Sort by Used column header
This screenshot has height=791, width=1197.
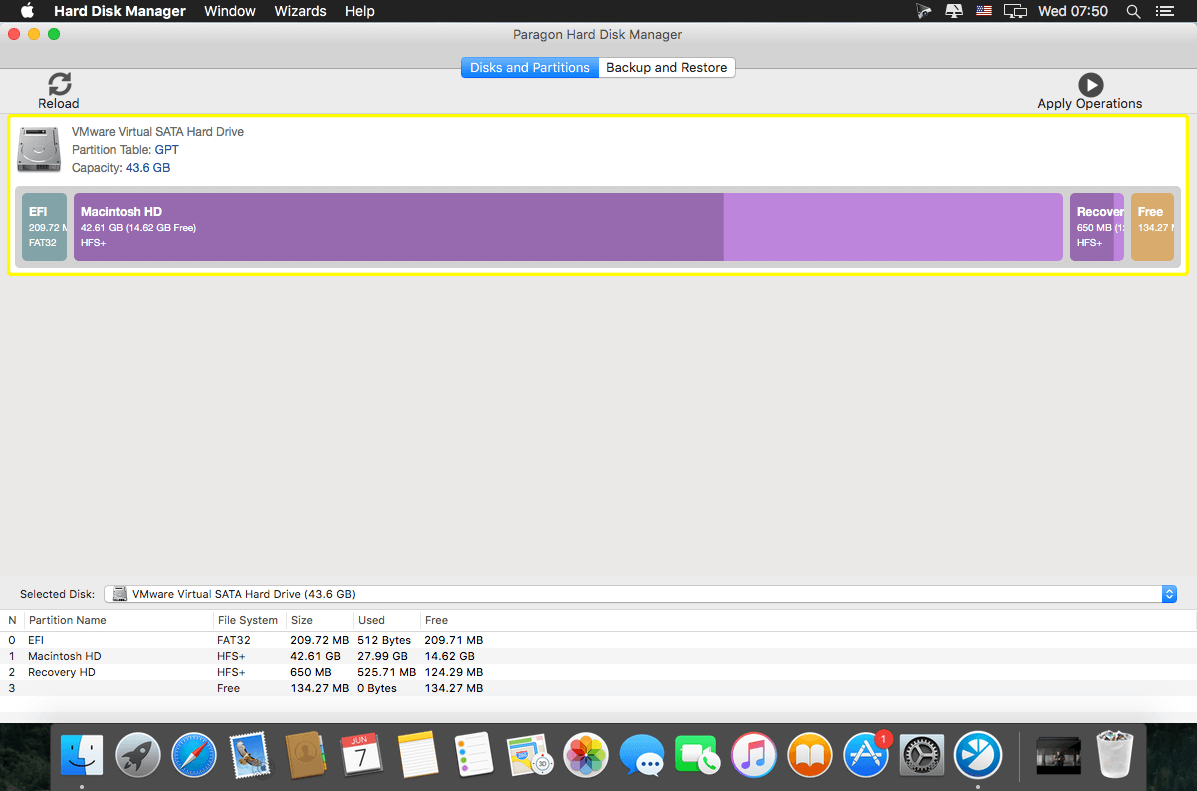(386, 620)
